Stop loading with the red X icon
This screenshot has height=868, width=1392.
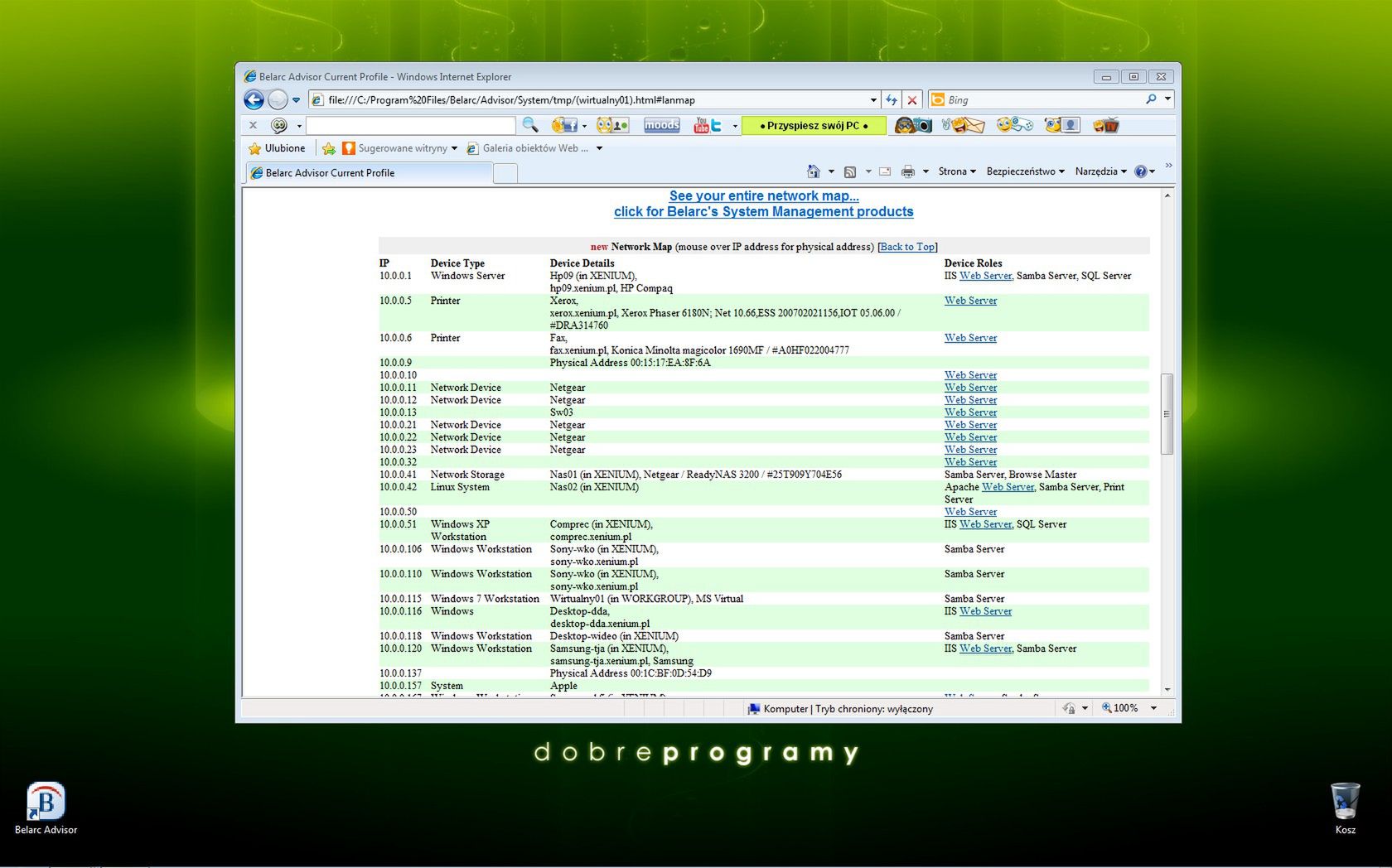pyautogui.click(x=912, y=100)
